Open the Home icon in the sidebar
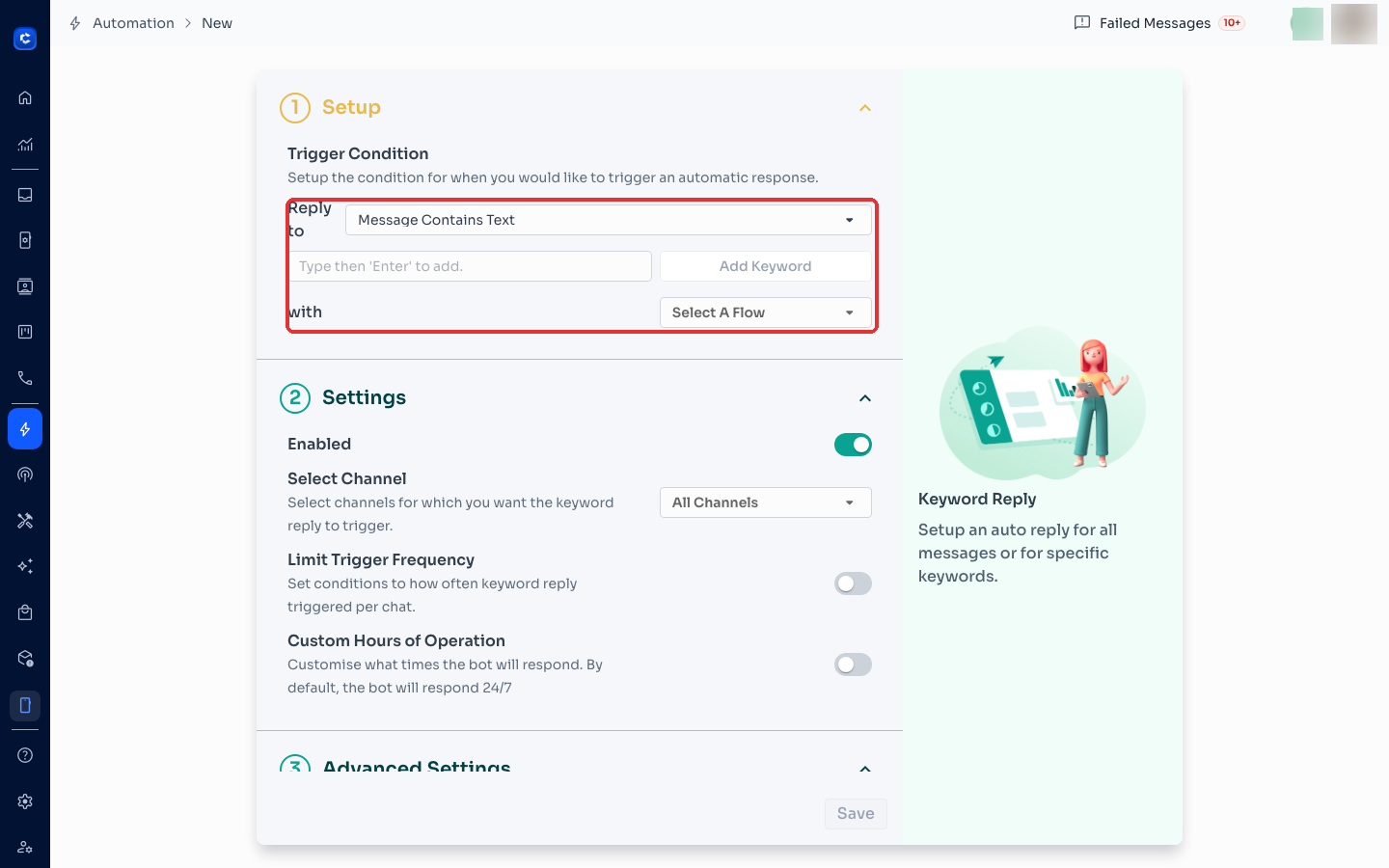The height and width of the screenshot is (868, 1389). click(x=25, y=97)
